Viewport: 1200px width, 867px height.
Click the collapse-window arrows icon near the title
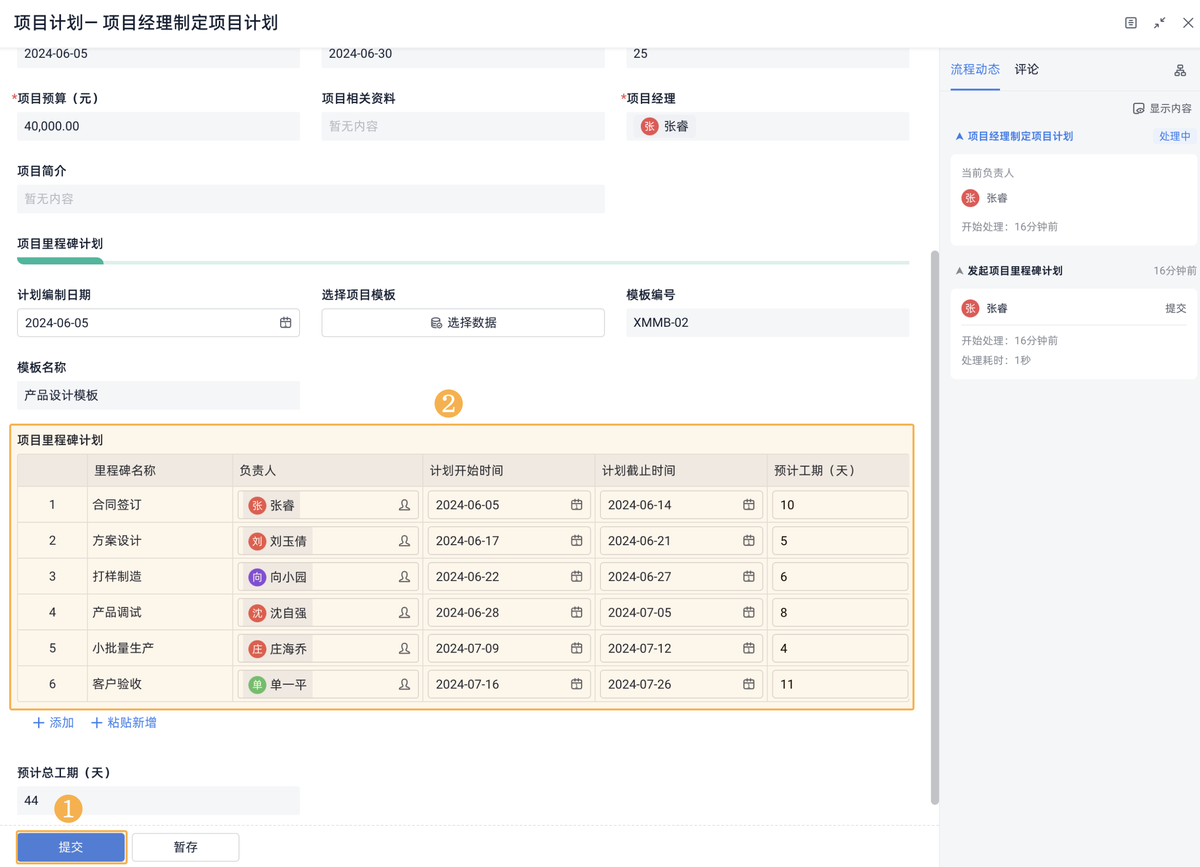(1158, 22)
